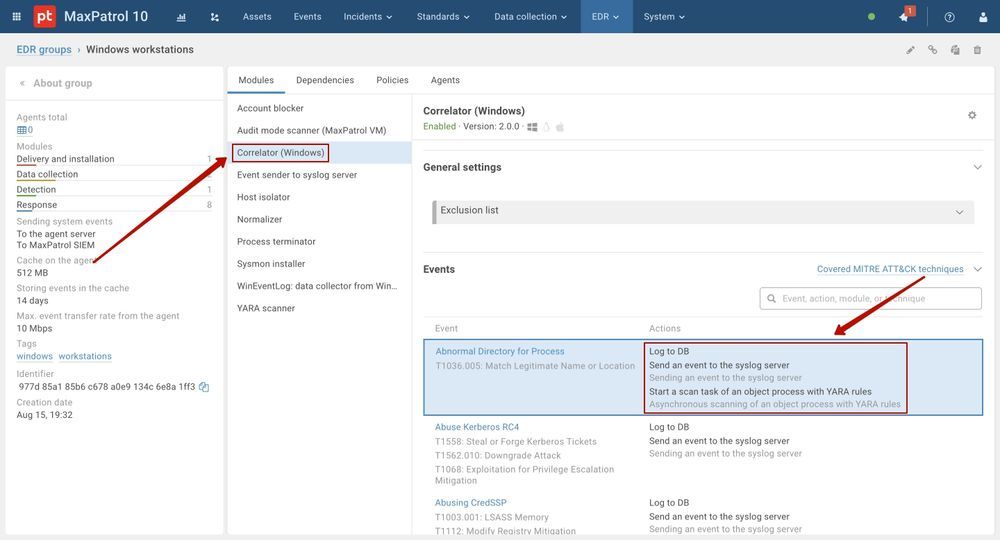Click T1558 Steal or Forge Kerberos Tickets
The height and width of the screenshot is (540, 1000).
[516, 442]
